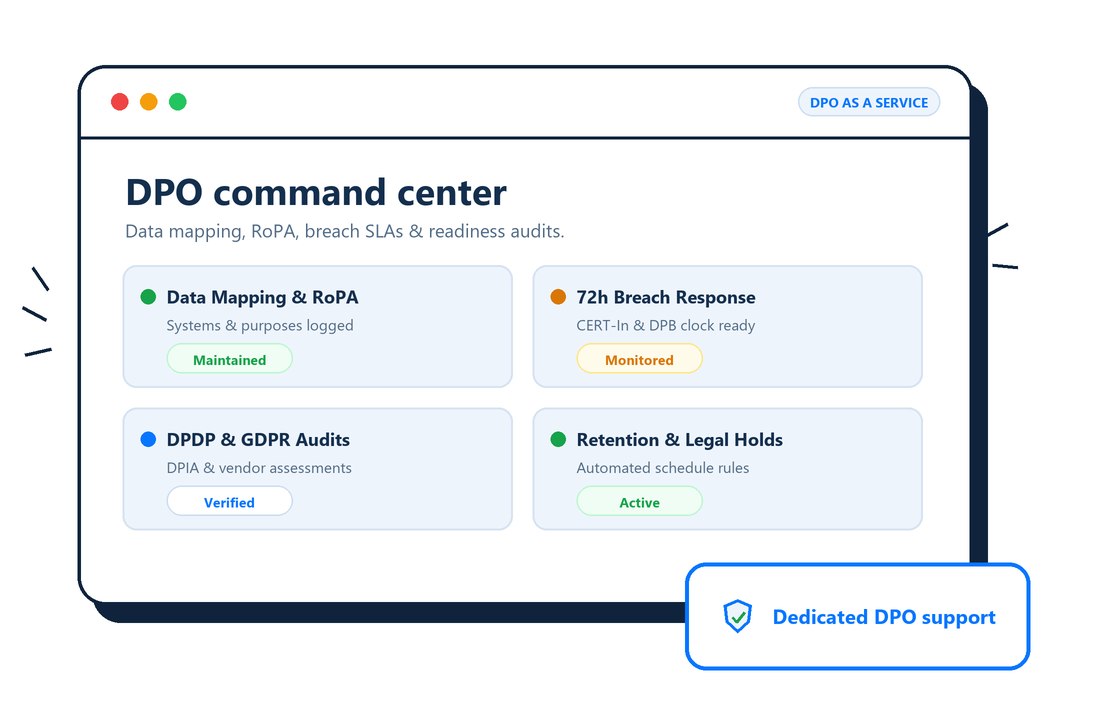
Task: Click the green maximize window dot
Action: pyautogui.click(x=178, y=102)
